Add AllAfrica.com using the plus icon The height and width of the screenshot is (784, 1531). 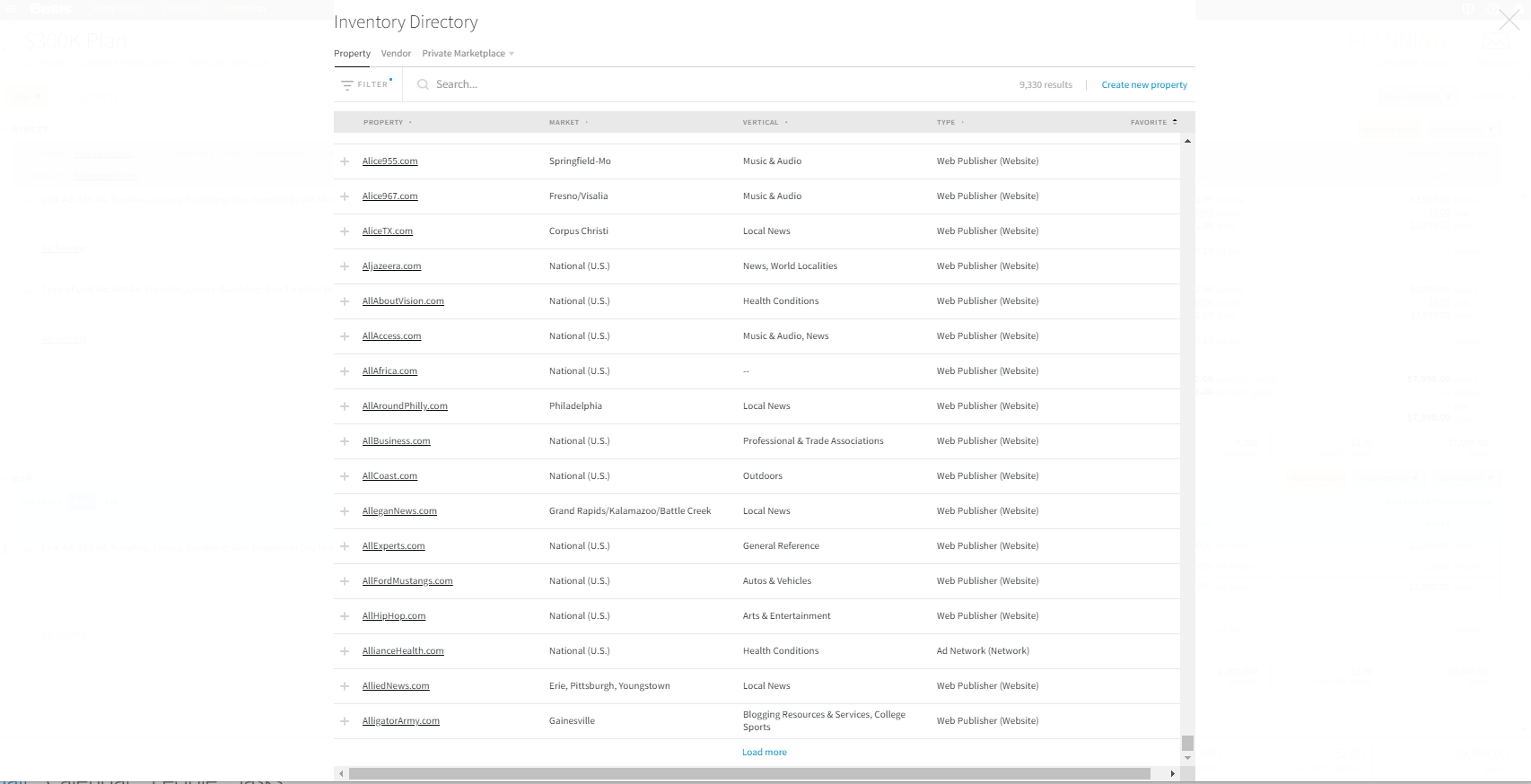tap(345, 371)
